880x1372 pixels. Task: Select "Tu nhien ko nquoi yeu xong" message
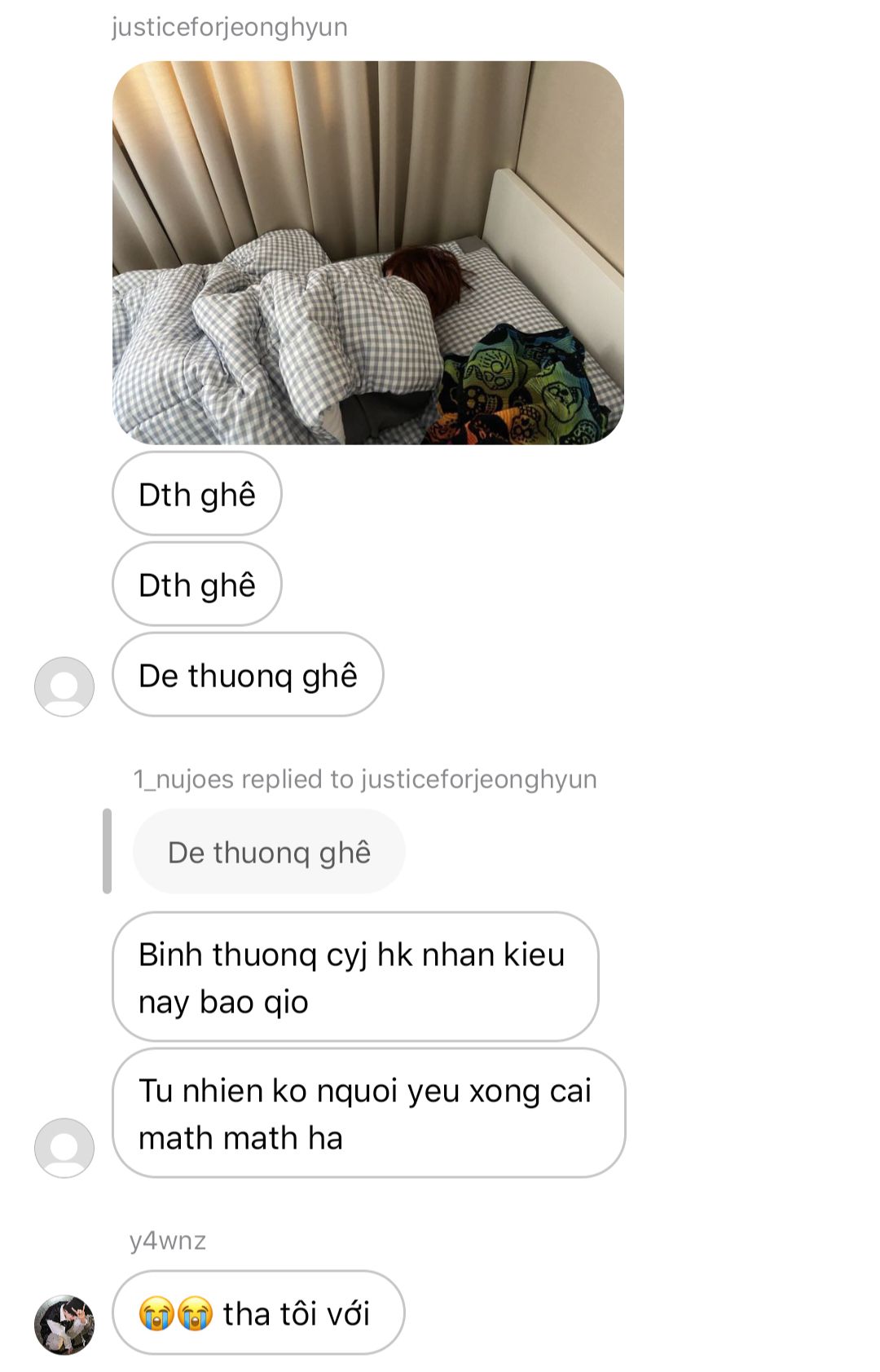pyautogui.click(x=368, y=1113)
